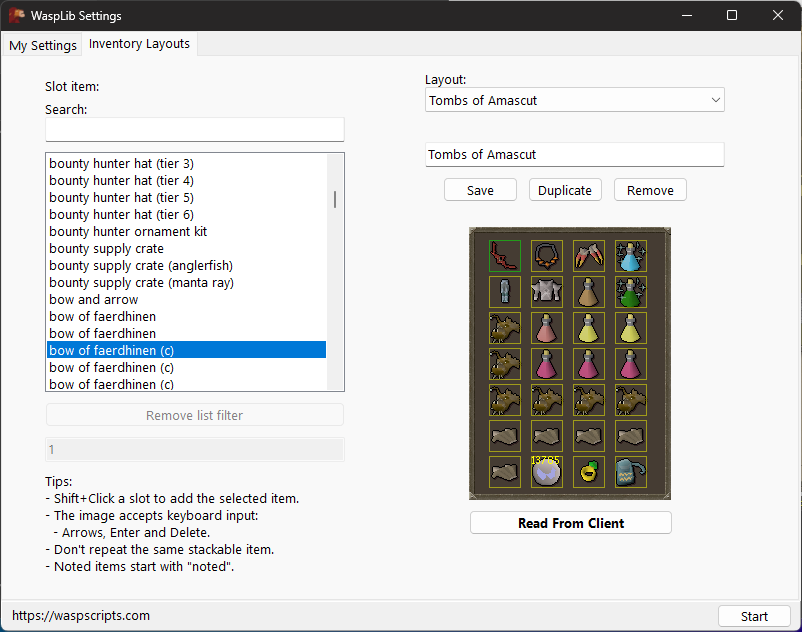
Task: Select the green sparkly divine potion slot
Action: point(630,292)
